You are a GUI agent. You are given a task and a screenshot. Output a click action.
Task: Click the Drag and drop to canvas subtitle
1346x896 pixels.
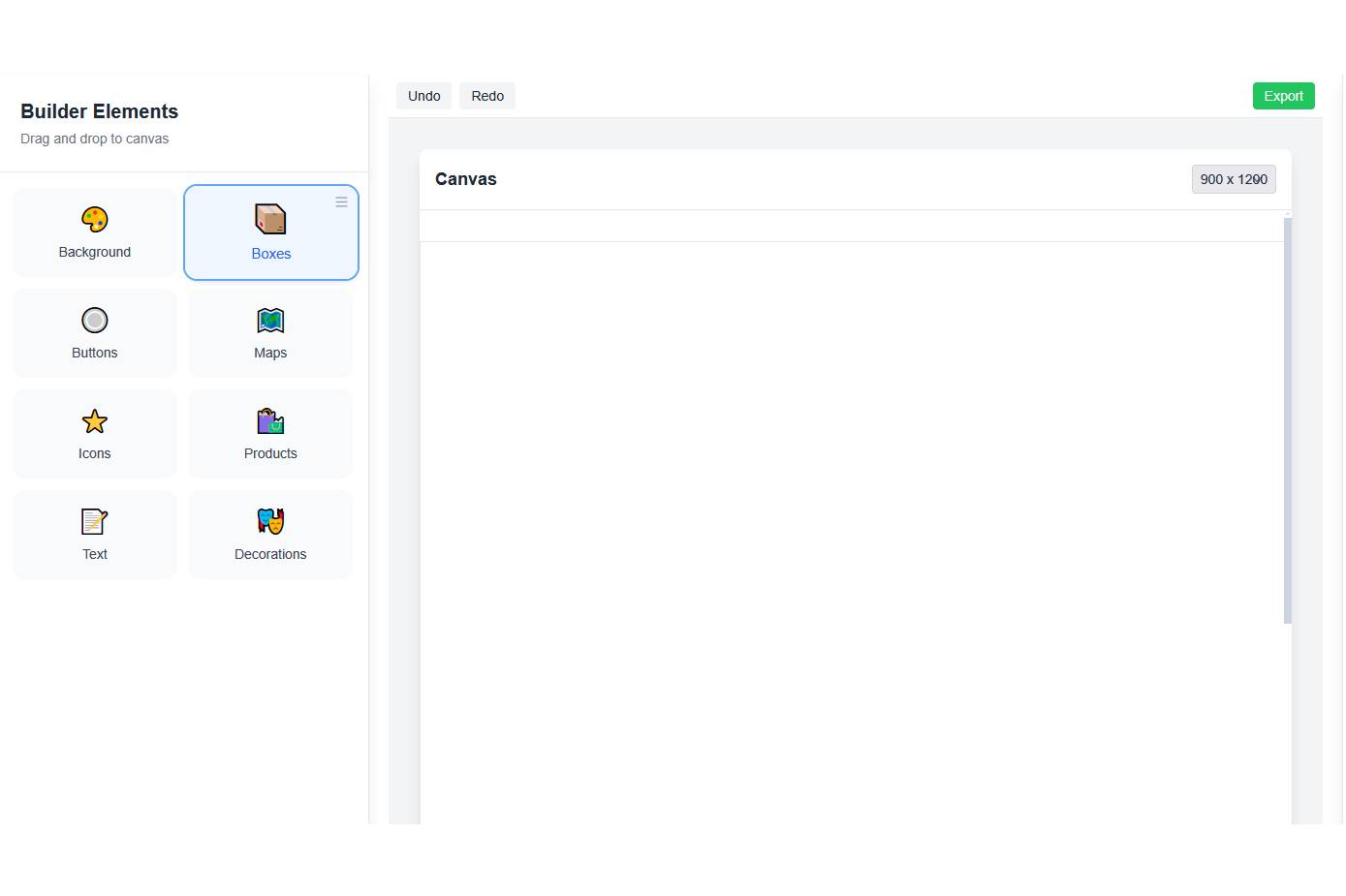click(x=95, y=139)
